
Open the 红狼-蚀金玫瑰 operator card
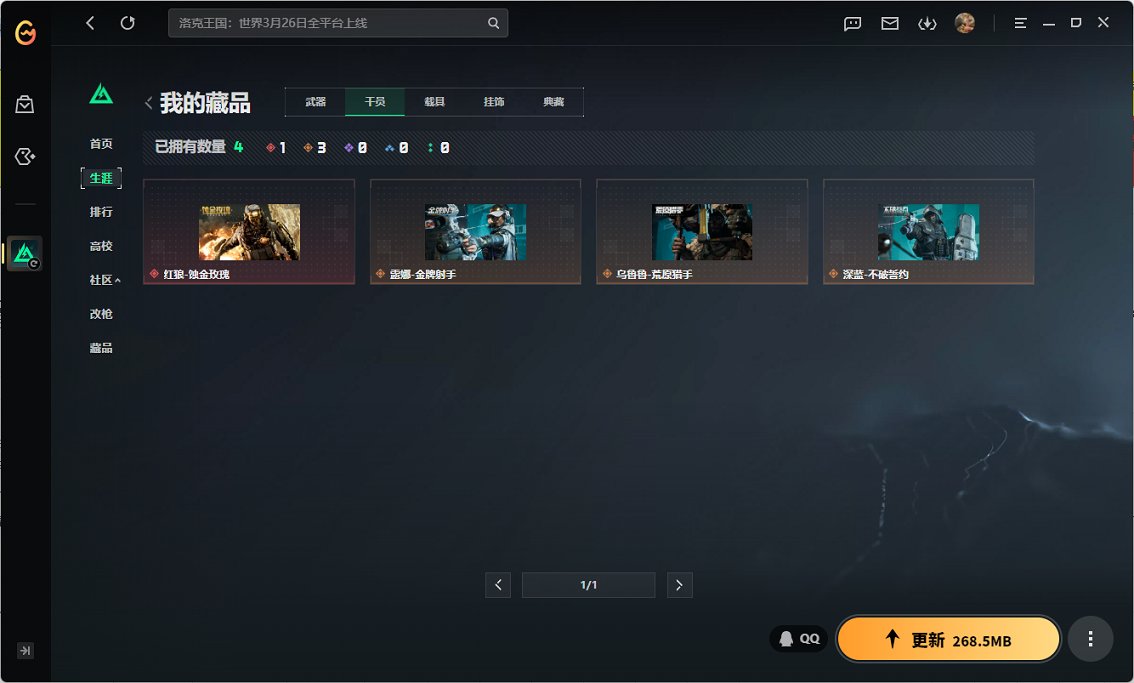pyautogui.click(x=249, y=232)
